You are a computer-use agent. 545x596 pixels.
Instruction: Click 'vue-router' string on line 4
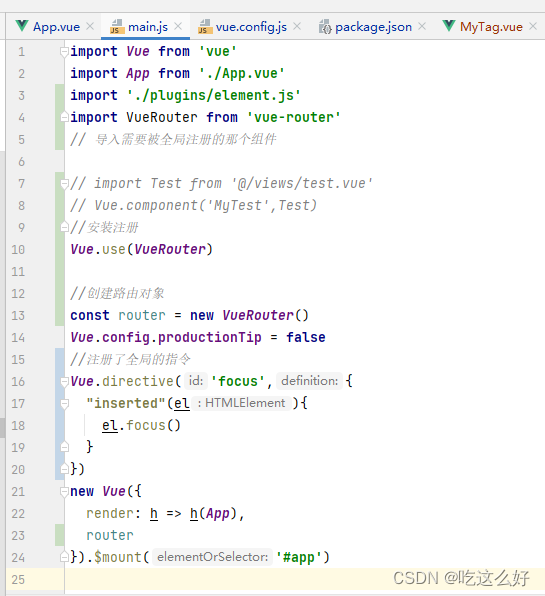click(293, 117)
